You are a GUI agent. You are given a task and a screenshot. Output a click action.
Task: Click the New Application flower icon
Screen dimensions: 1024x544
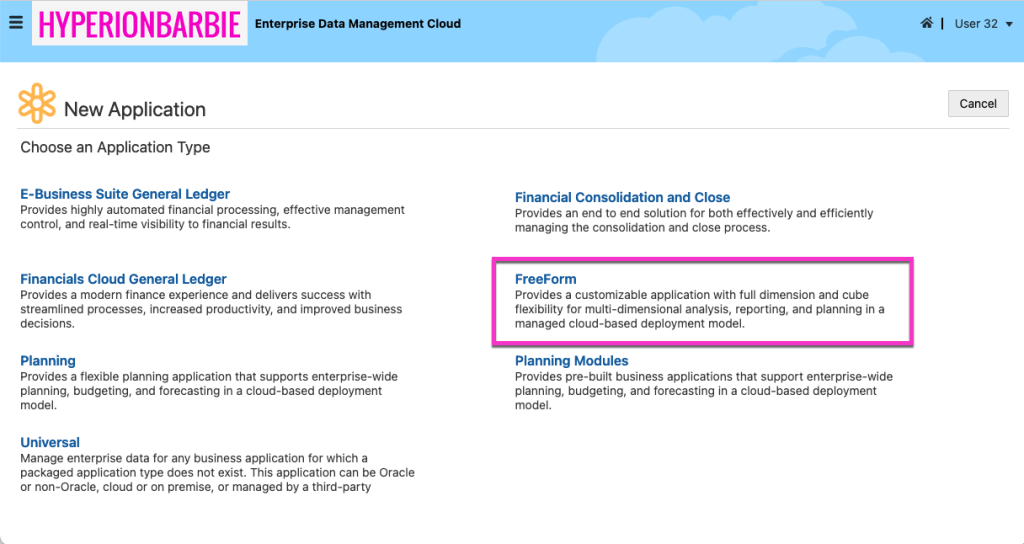[37, 104]
